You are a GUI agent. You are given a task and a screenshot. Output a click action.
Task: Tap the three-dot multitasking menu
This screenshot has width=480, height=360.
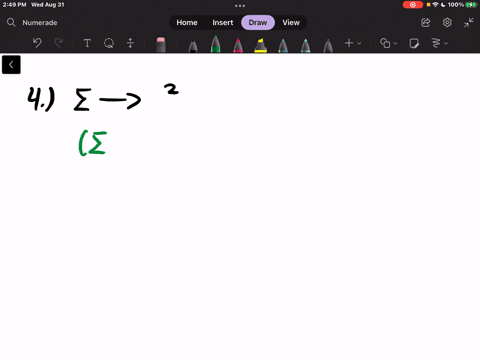(240, 6)
